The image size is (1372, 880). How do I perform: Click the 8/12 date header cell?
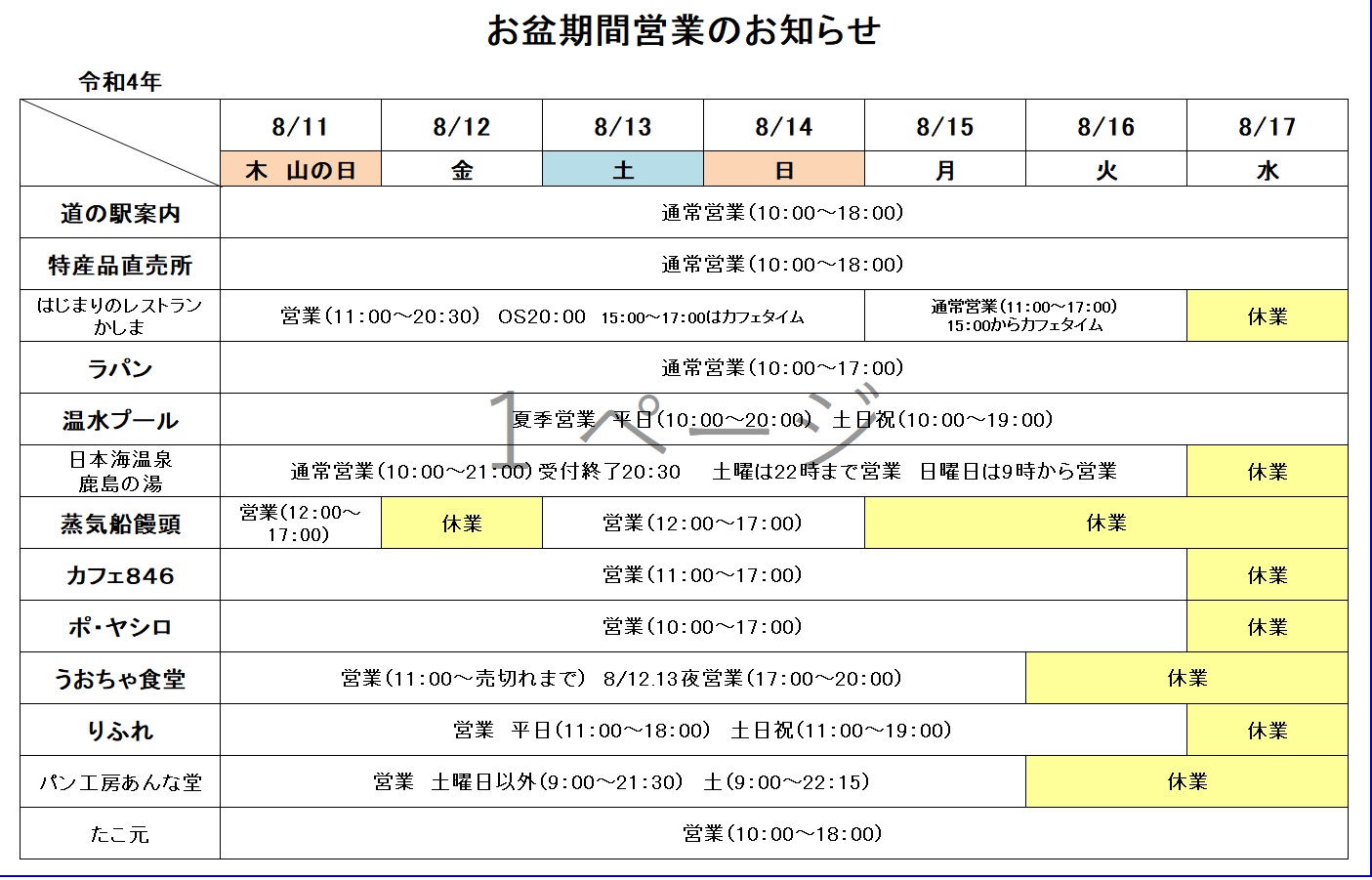tap(462, 126)
